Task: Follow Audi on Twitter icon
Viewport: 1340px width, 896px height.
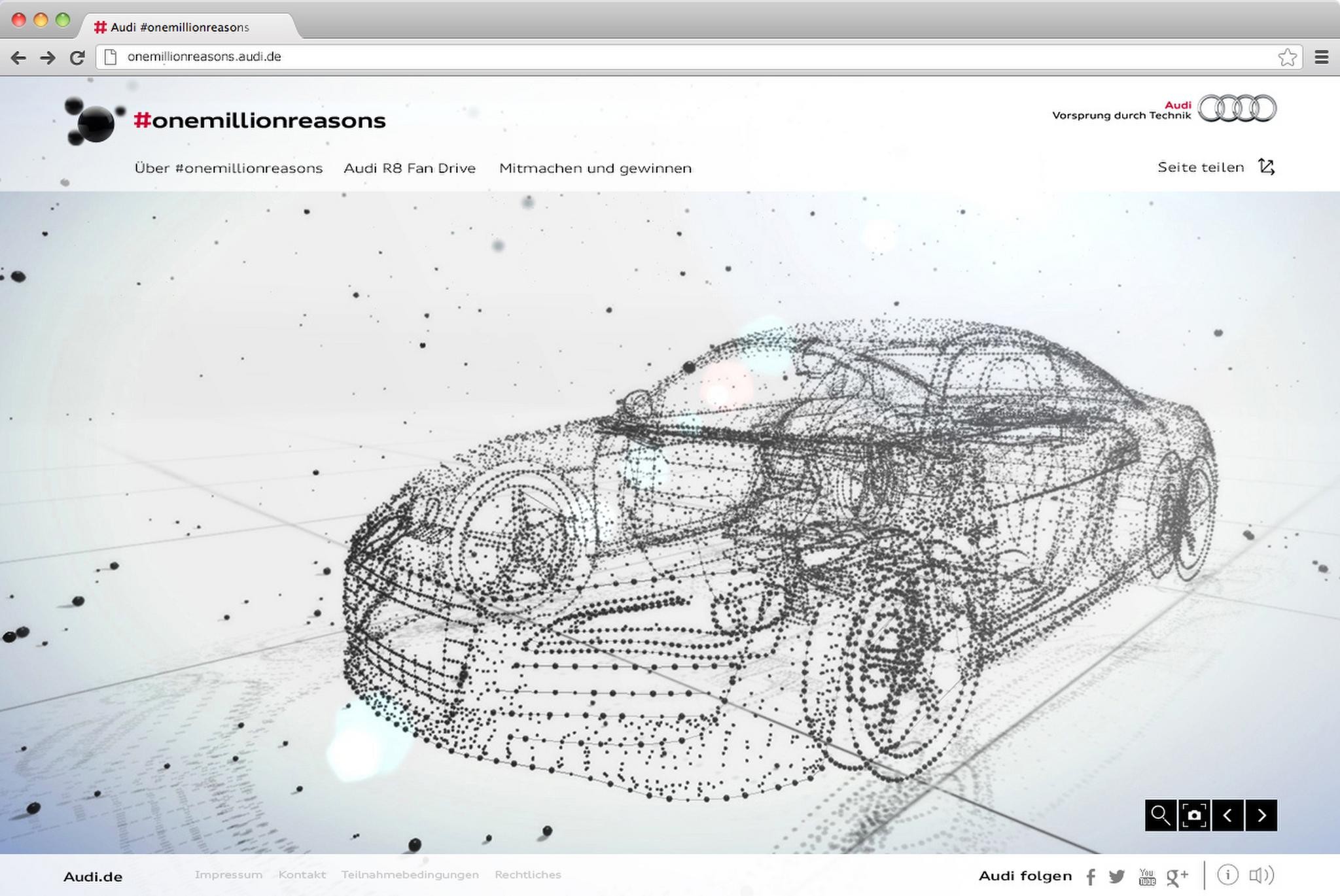Action: (1117, 876)
